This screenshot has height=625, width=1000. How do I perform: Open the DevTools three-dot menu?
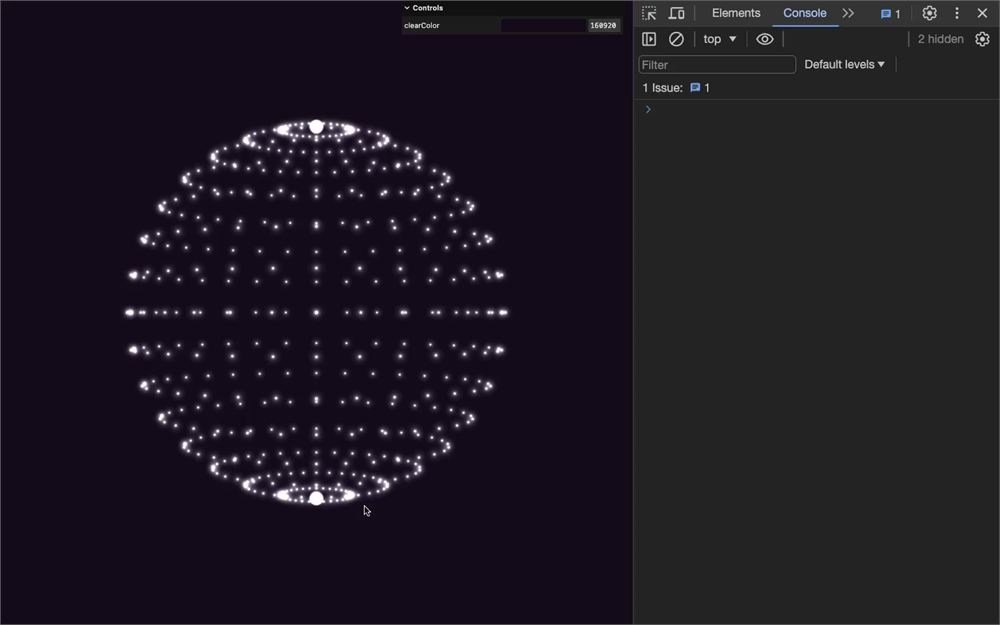[957, 13]
